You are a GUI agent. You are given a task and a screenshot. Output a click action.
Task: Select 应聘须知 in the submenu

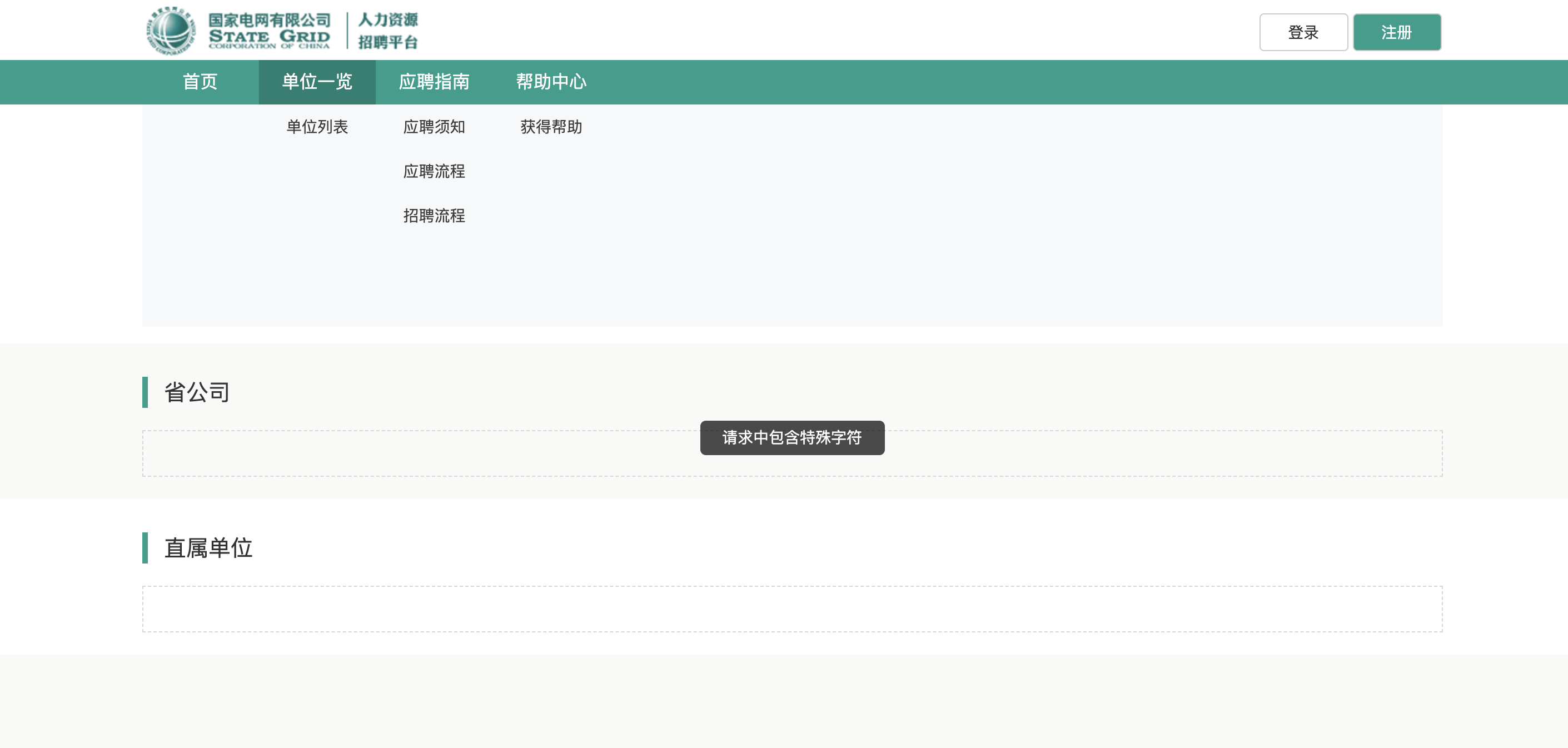(434, 127)
